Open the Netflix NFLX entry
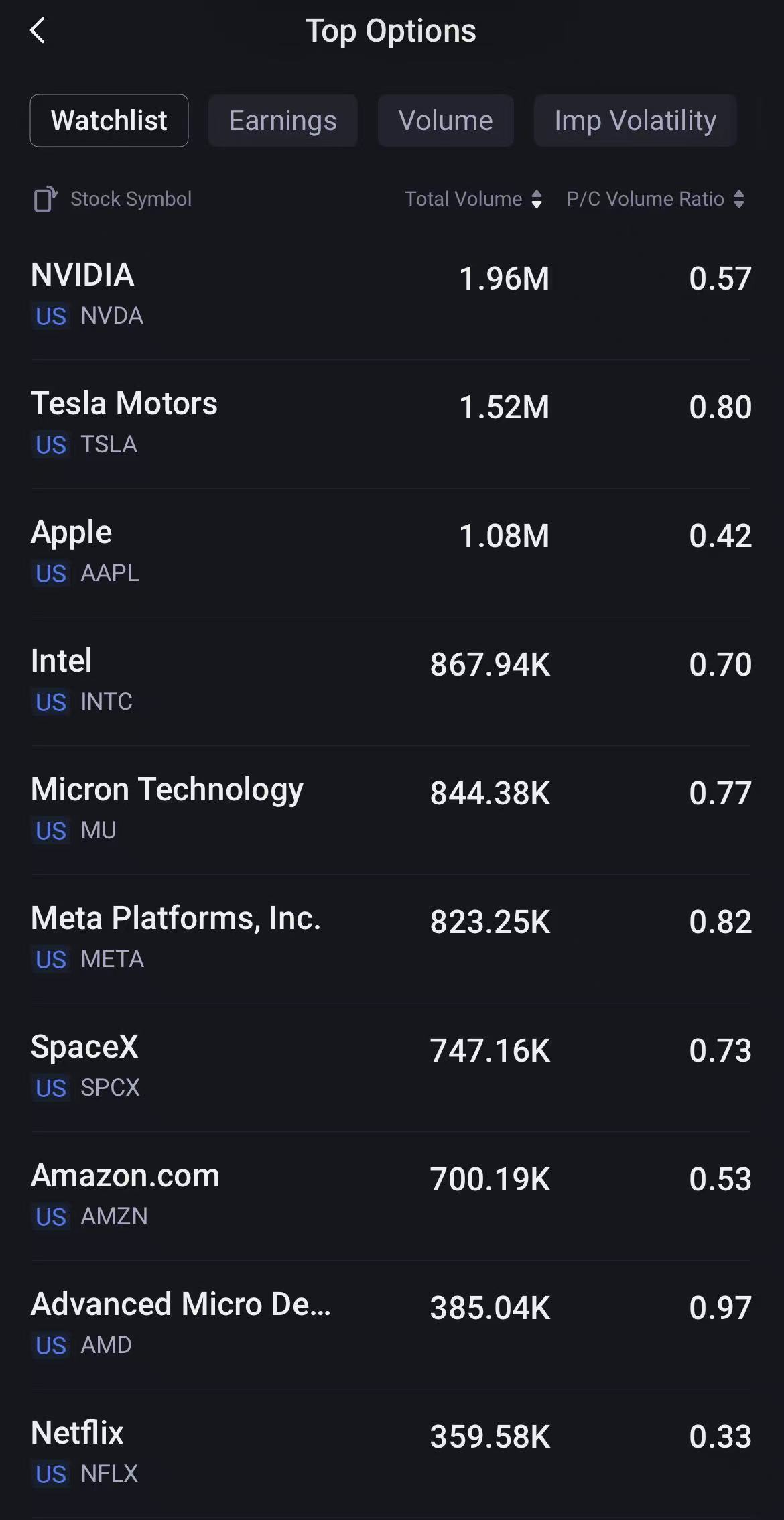The image size is (784, 1520). click(391, 1454)
